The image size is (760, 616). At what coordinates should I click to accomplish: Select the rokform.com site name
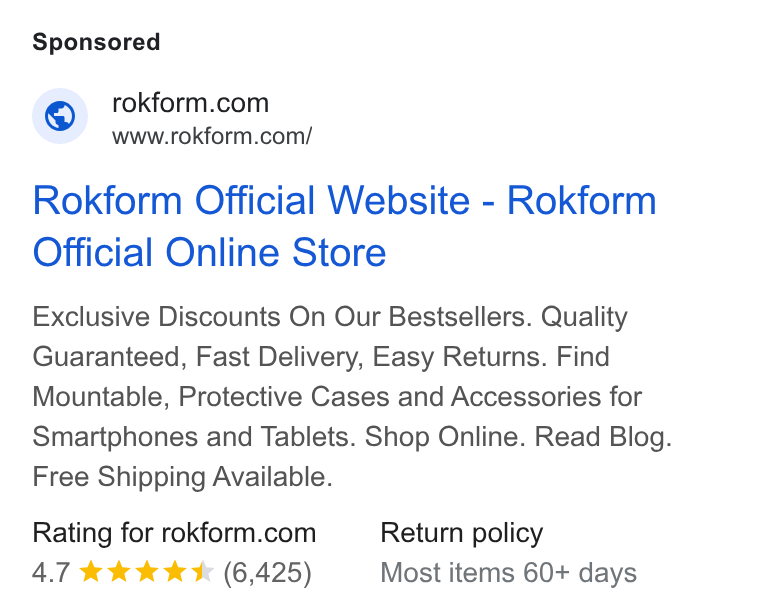tap(190, 103)
